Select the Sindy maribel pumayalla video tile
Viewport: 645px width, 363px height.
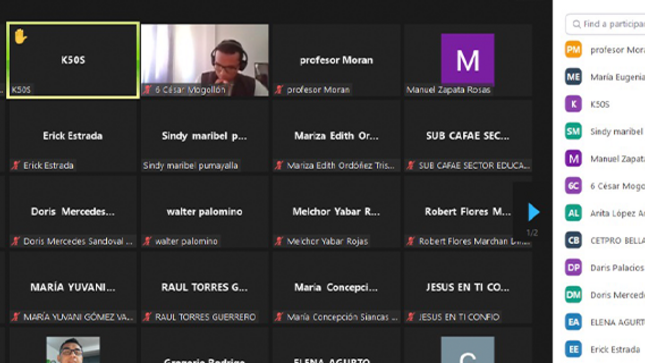tap(204, 136)
